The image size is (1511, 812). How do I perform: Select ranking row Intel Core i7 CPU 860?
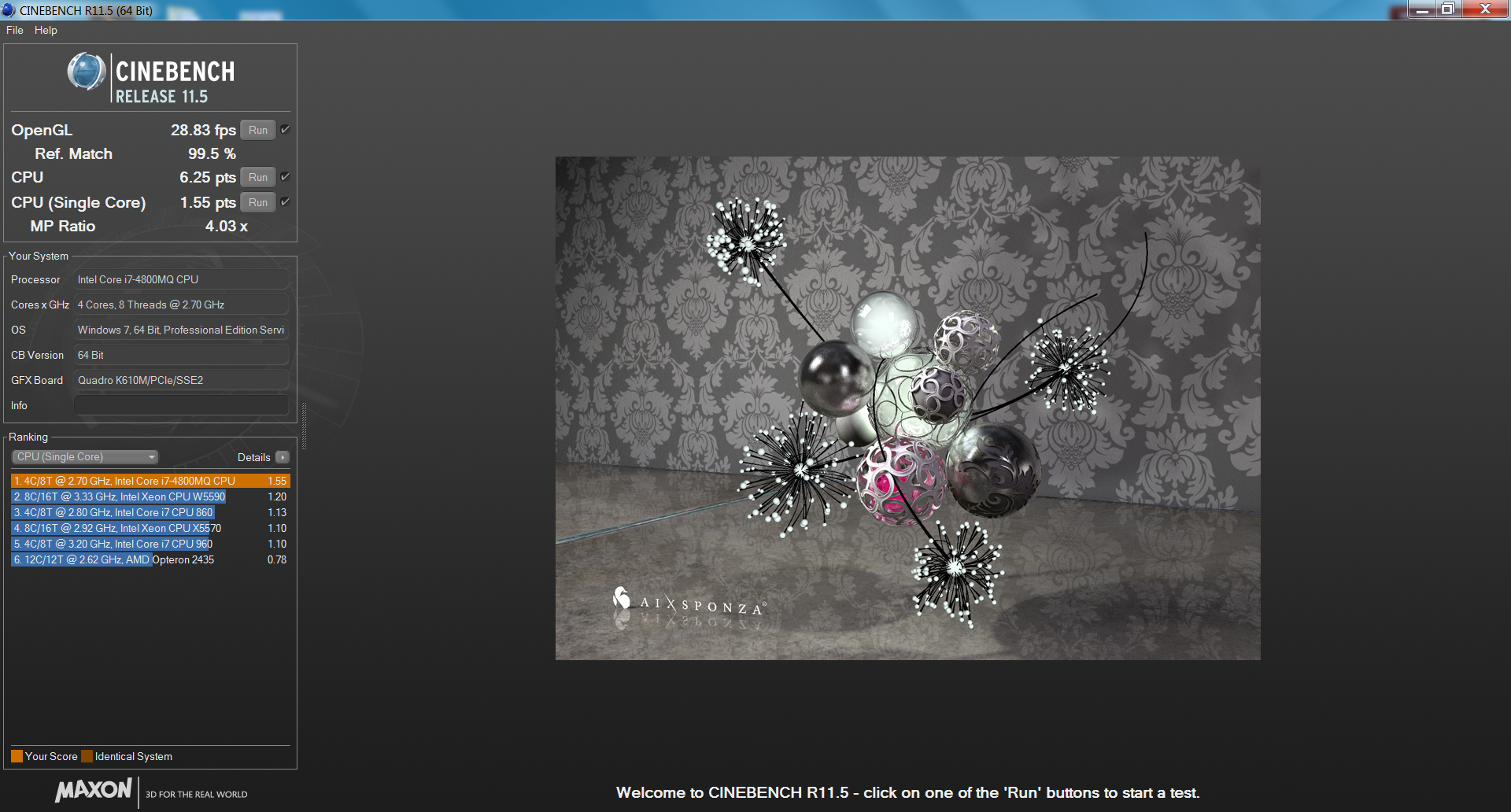click(x=150, y=512)
